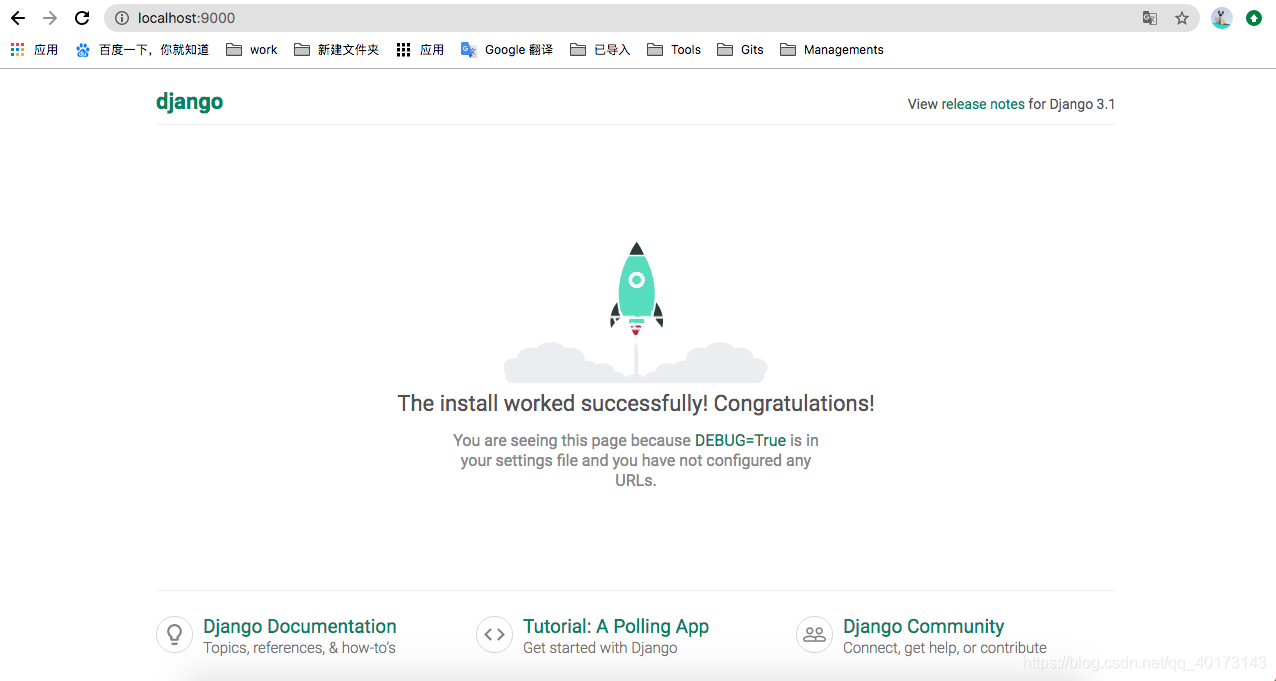Open the work bookmarks folder

click(252, 49)
